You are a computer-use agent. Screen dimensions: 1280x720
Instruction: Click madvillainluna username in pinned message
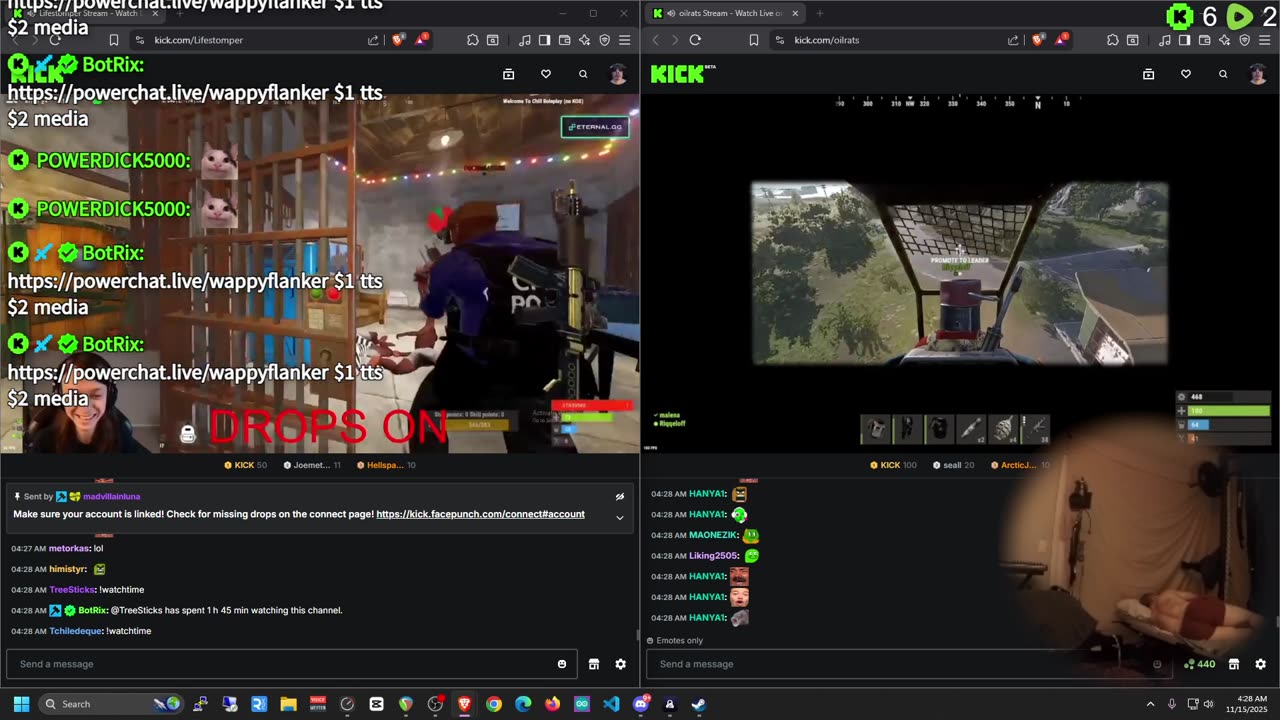pos(111,496)
